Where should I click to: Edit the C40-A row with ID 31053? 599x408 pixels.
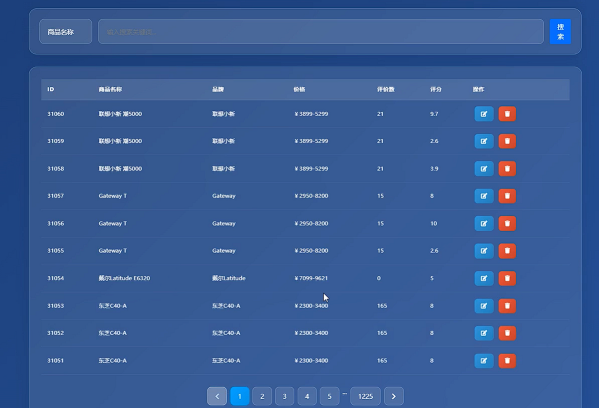click(484, 306)
